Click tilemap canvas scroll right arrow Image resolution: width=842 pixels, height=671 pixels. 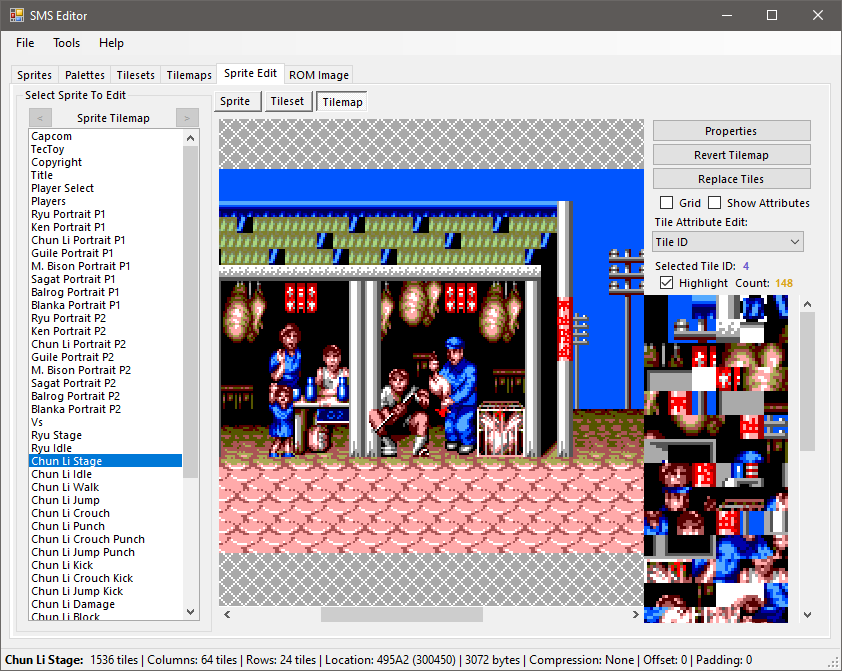(x=636, y=614)
